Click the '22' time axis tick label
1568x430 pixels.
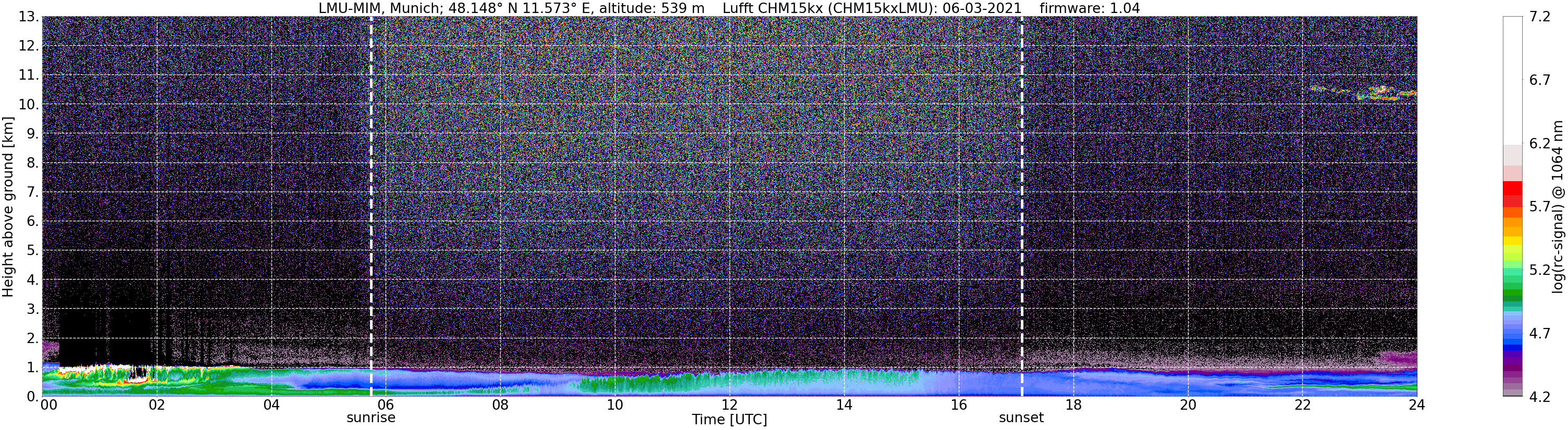pyautogui.click(x=1302, y=405)
